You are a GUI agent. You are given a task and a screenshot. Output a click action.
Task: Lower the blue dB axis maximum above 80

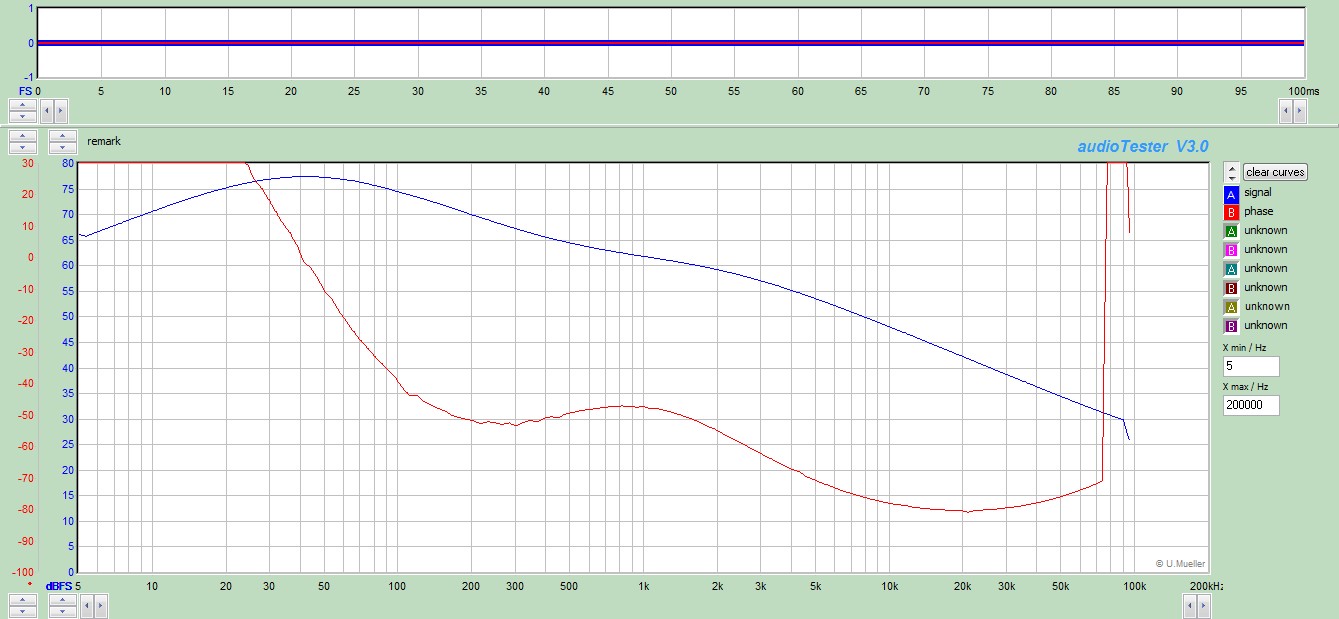[62, 147]
